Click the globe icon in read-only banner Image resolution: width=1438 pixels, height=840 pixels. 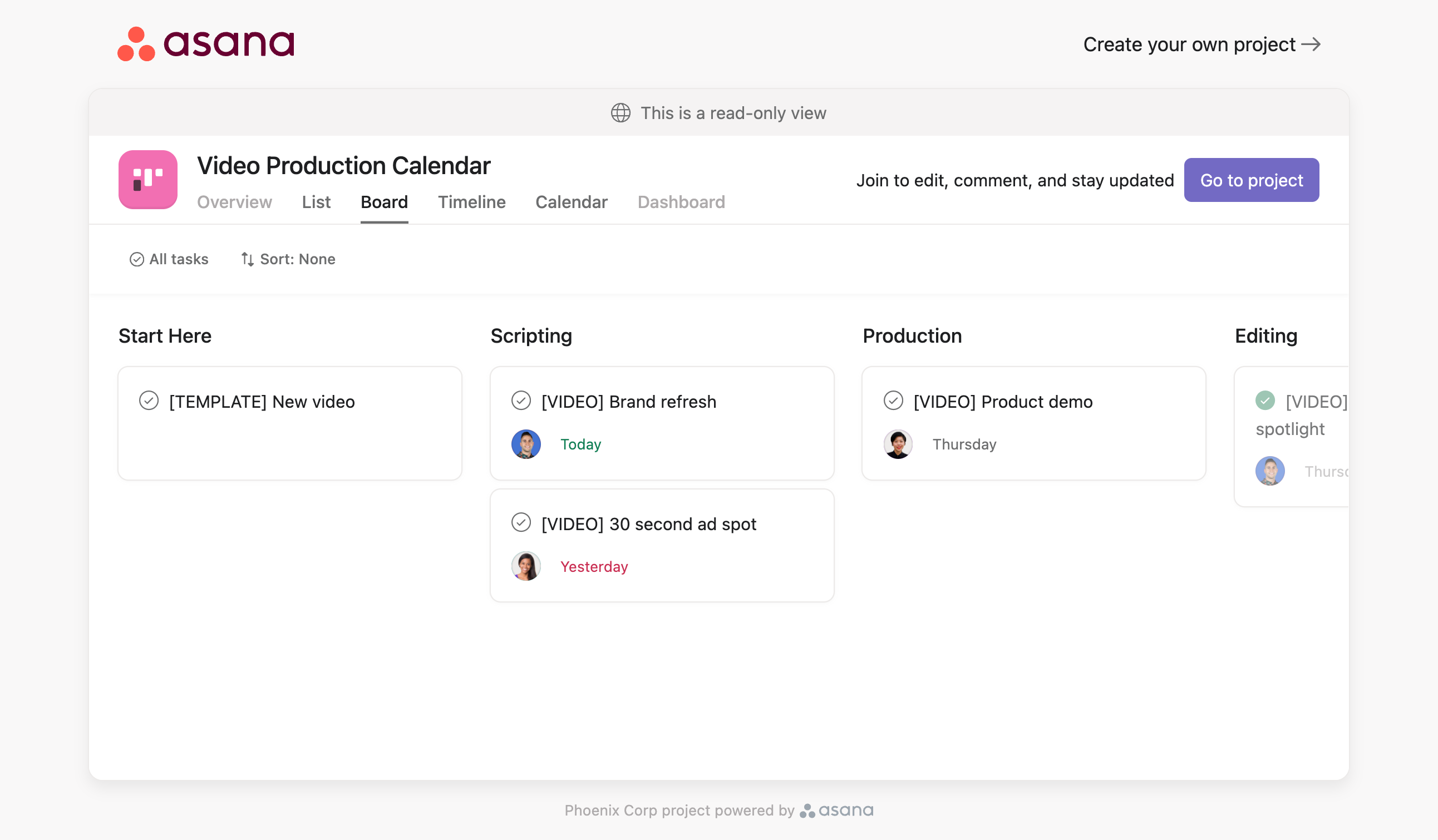point(620,113)
